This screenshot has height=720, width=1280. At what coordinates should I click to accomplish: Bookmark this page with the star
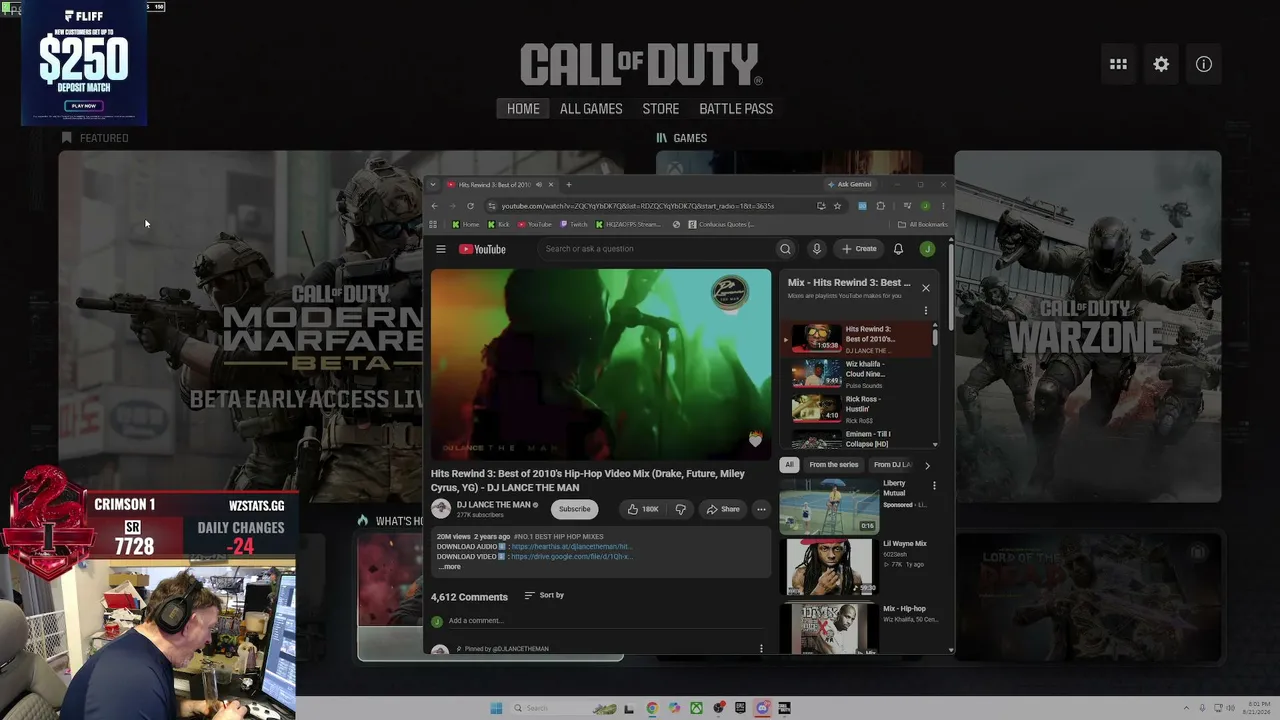tap(837, 206)
